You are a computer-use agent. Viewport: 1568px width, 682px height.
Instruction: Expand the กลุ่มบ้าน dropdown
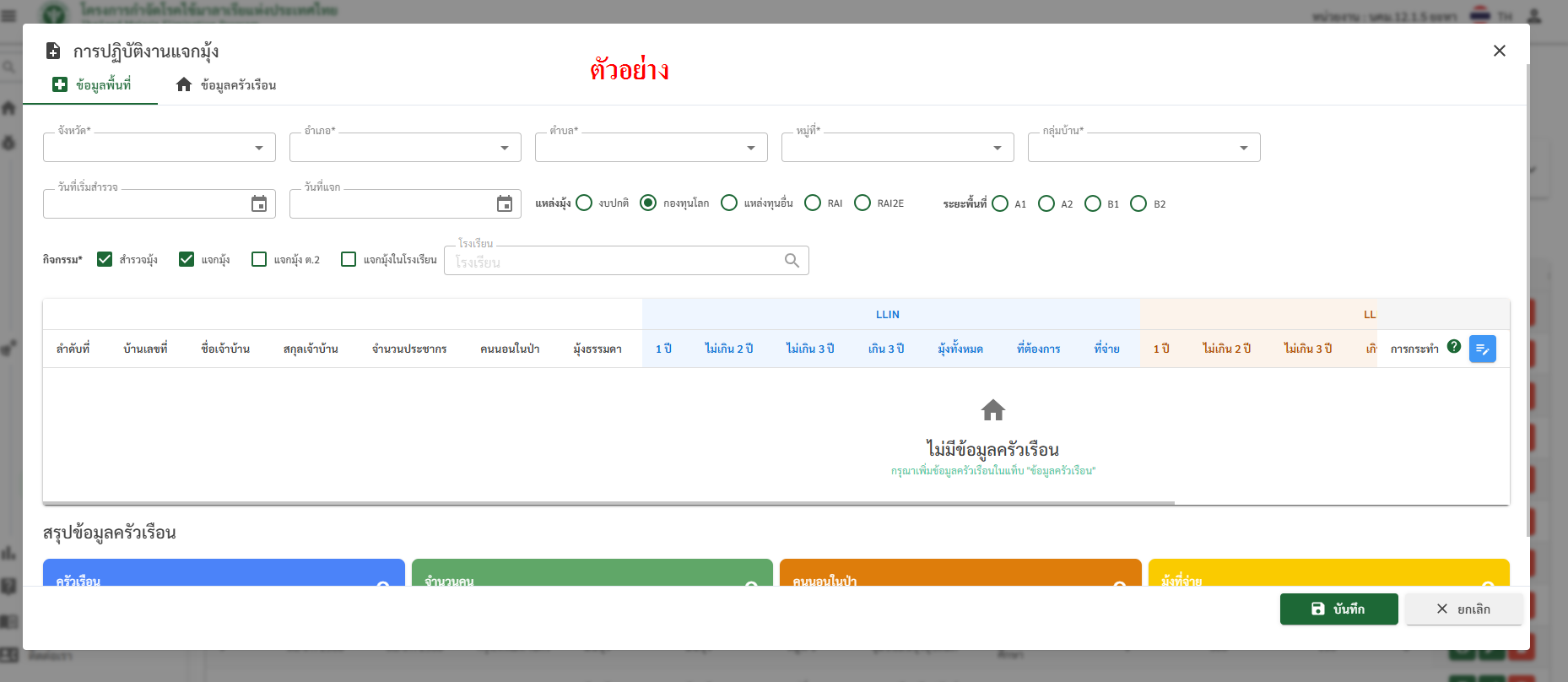point(1243,148)
